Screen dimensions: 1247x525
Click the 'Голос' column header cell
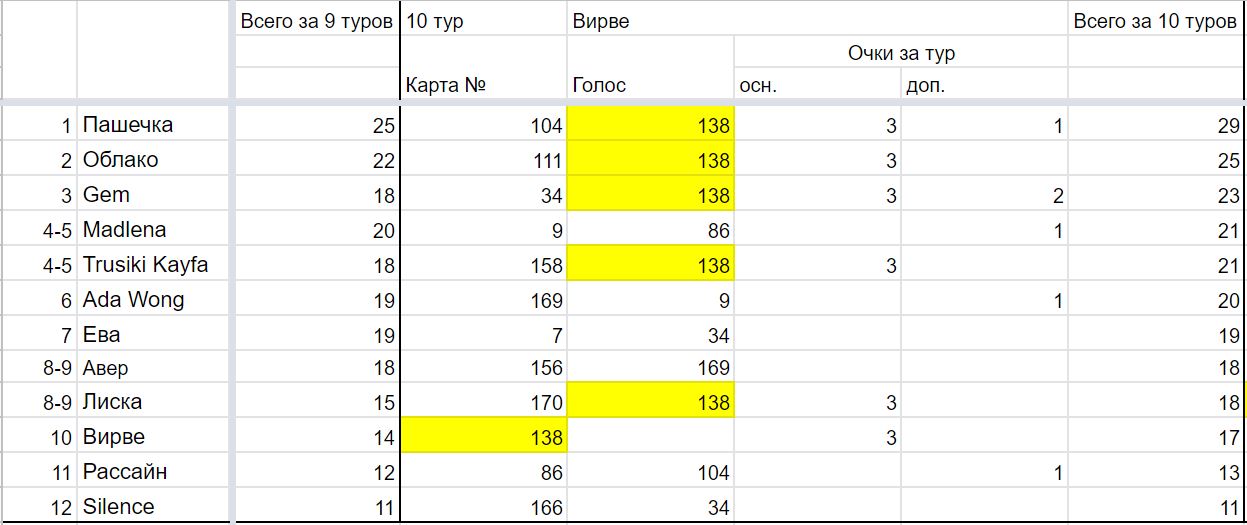click(x=650, y=85)
